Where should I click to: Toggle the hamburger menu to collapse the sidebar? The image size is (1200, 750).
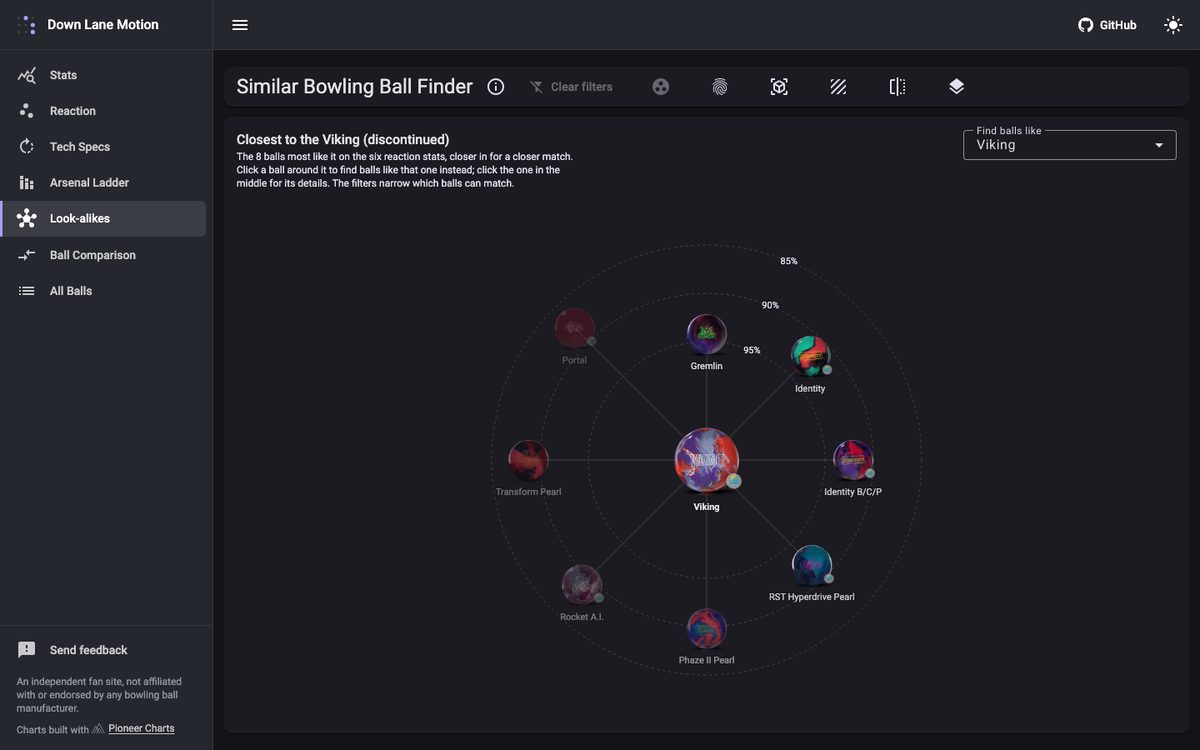[240, 25]
